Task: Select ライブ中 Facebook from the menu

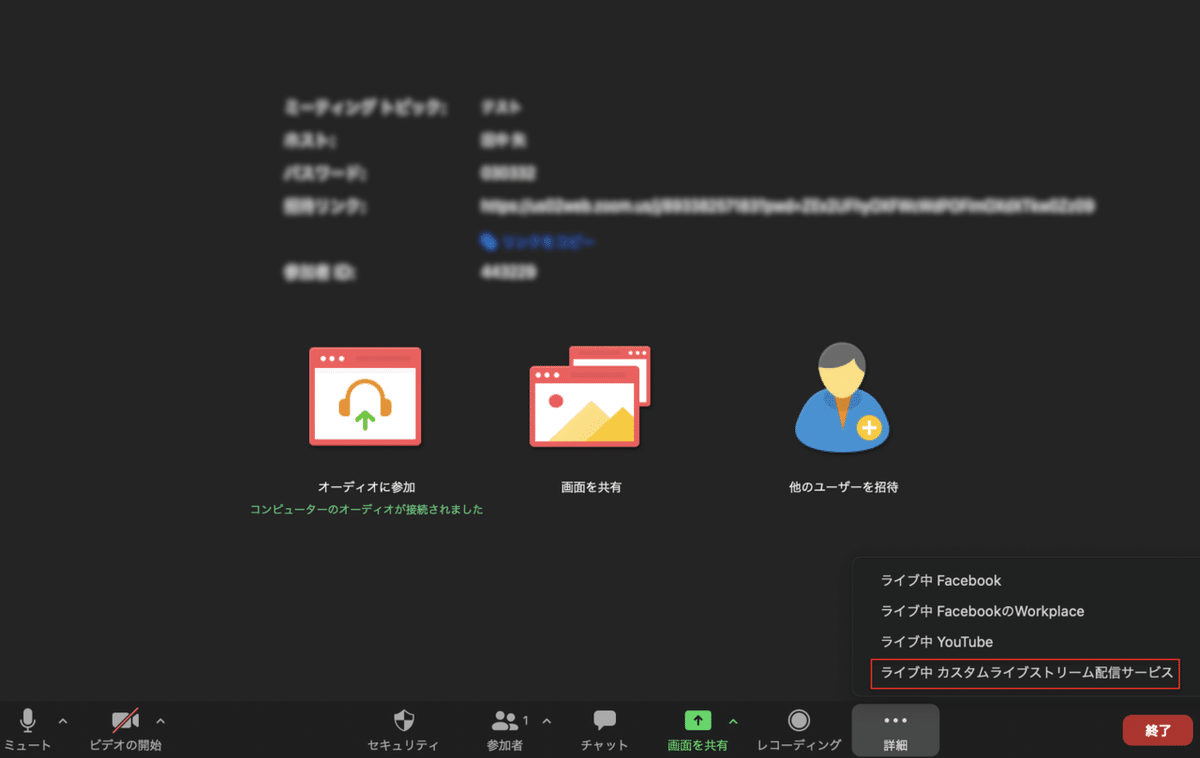Action: [x=944, y=580]
